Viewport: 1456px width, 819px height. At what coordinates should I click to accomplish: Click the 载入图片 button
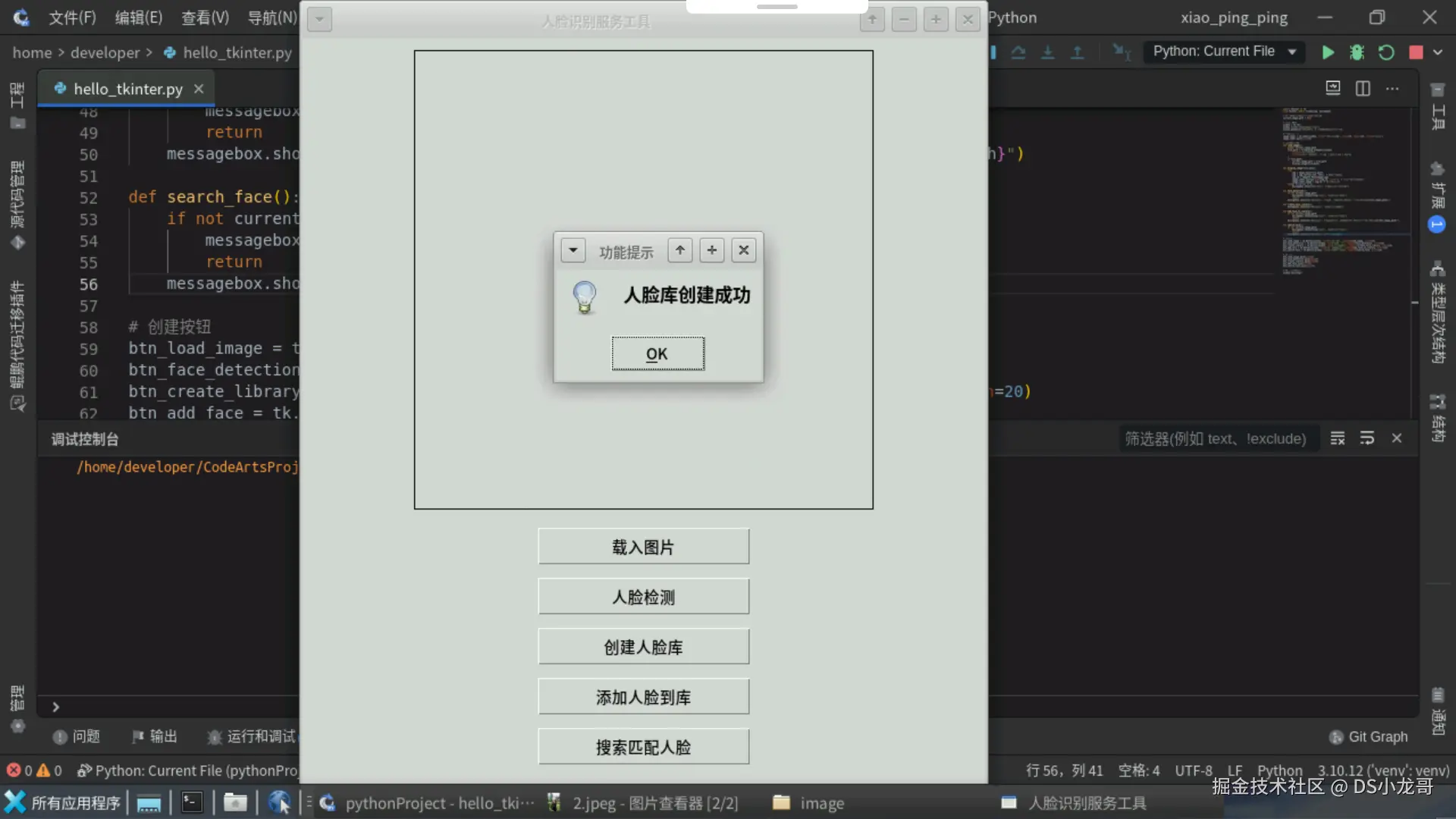click(x=643, y=547)
